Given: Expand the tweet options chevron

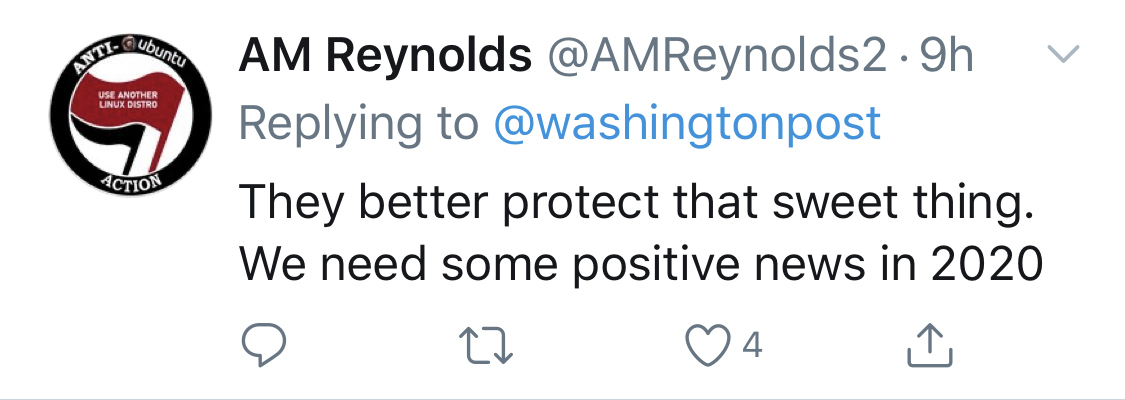Looking at the screenshot, I should pyautogui.click(x=1064, y=57).
